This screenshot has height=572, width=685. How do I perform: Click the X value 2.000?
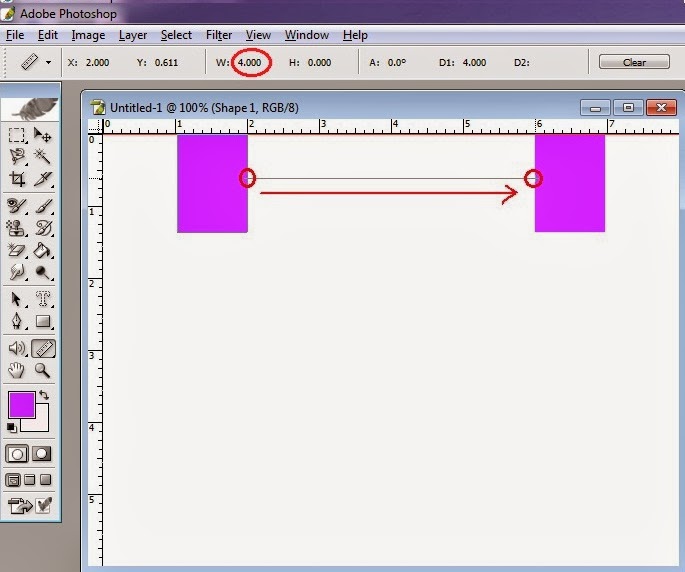click(97, 62)
